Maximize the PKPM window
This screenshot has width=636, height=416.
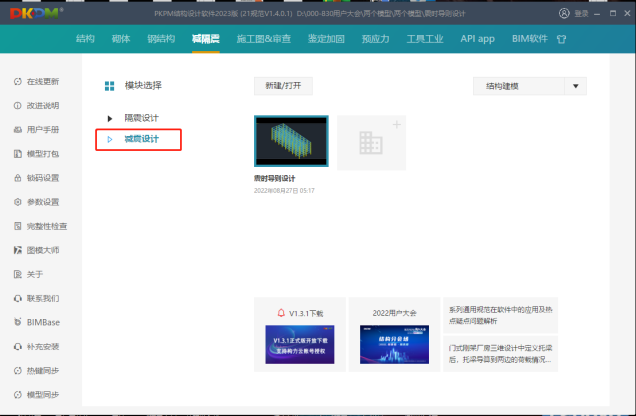point(612,13)
